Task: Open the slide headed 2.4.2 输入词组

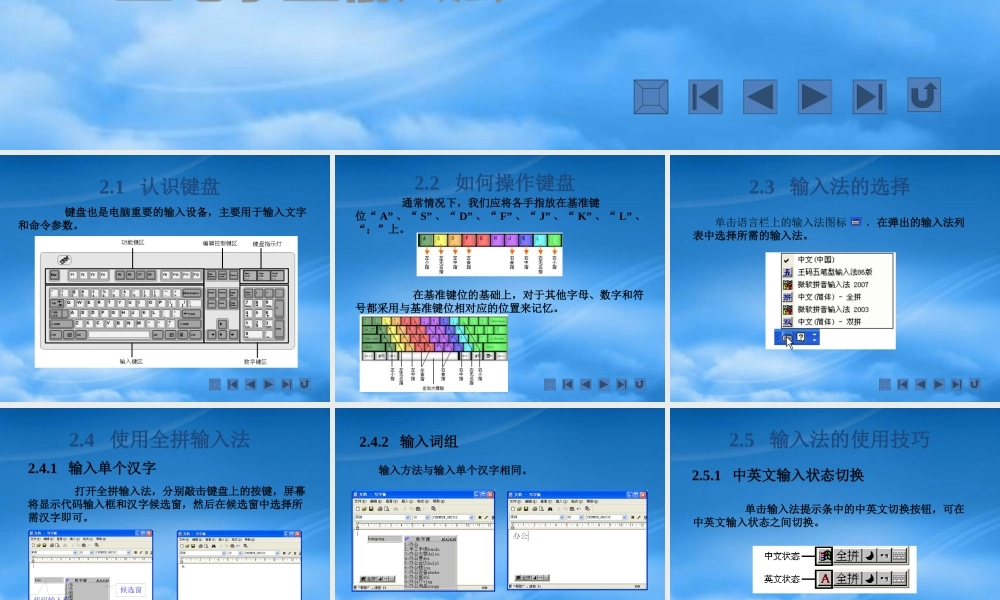Action: [500, 504]
